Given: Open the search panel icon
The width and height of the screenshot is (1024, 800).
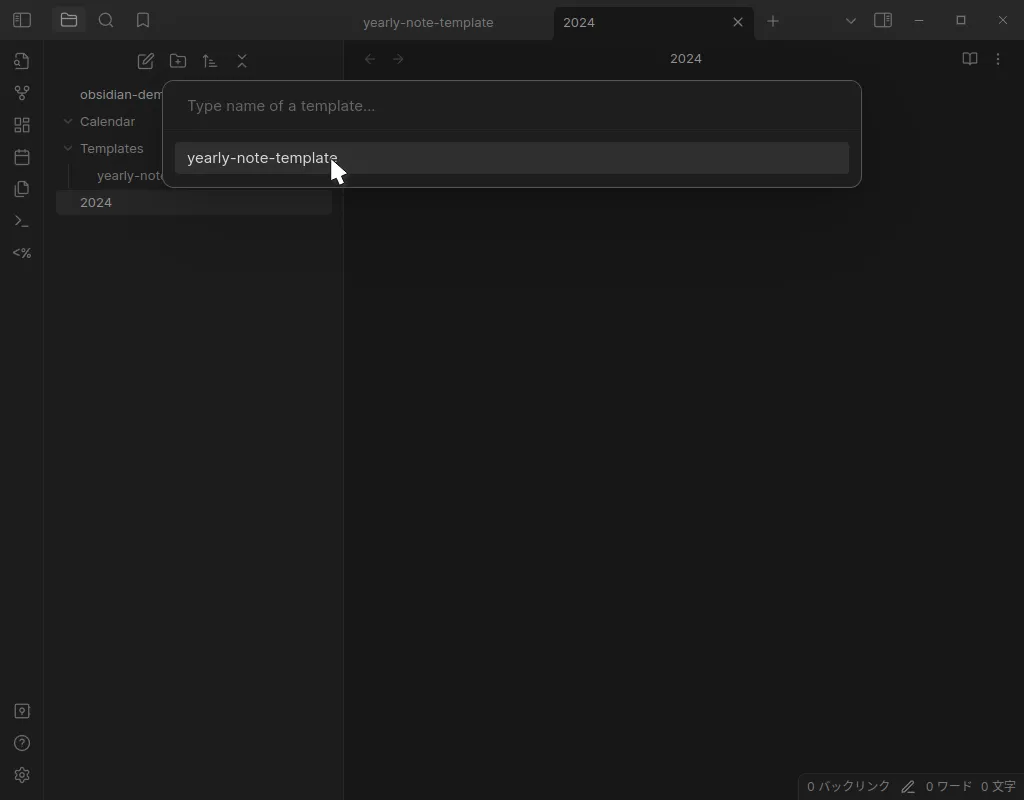Looking at the screenshot, I should pyautogui.click(x=106, y=21).
